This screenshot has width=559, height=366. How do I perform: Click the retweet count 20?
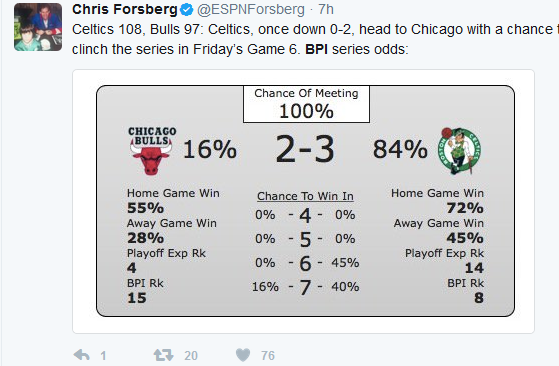pyautogui.click(x=191, y=355)
